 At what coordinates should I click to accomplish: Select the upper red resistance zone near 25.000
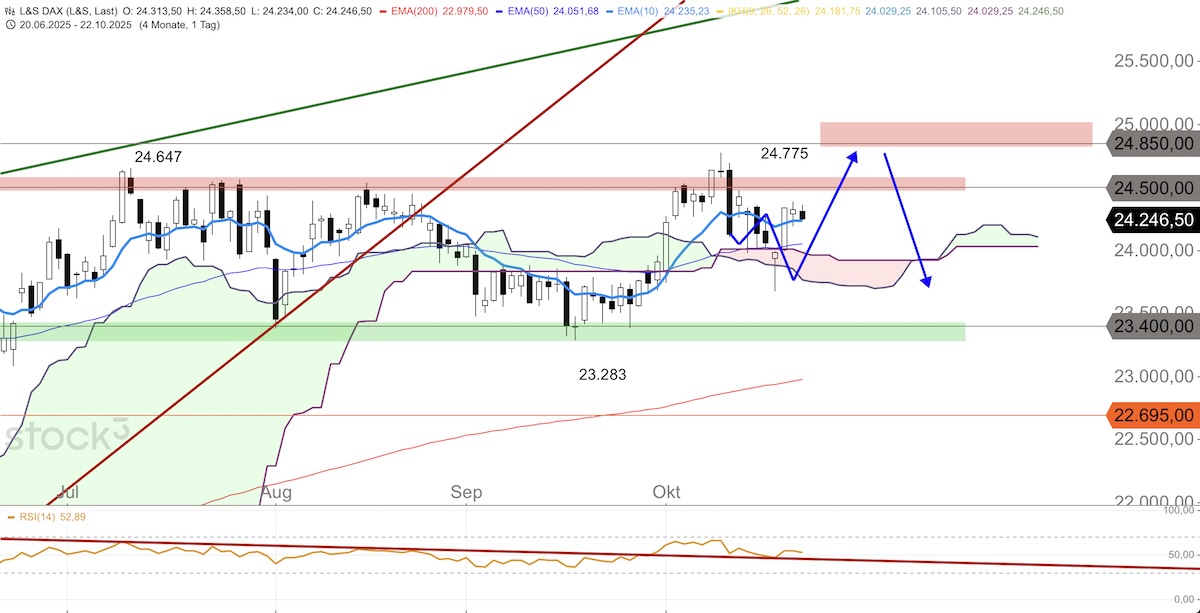pyautogui.click(x=955, y=134)
